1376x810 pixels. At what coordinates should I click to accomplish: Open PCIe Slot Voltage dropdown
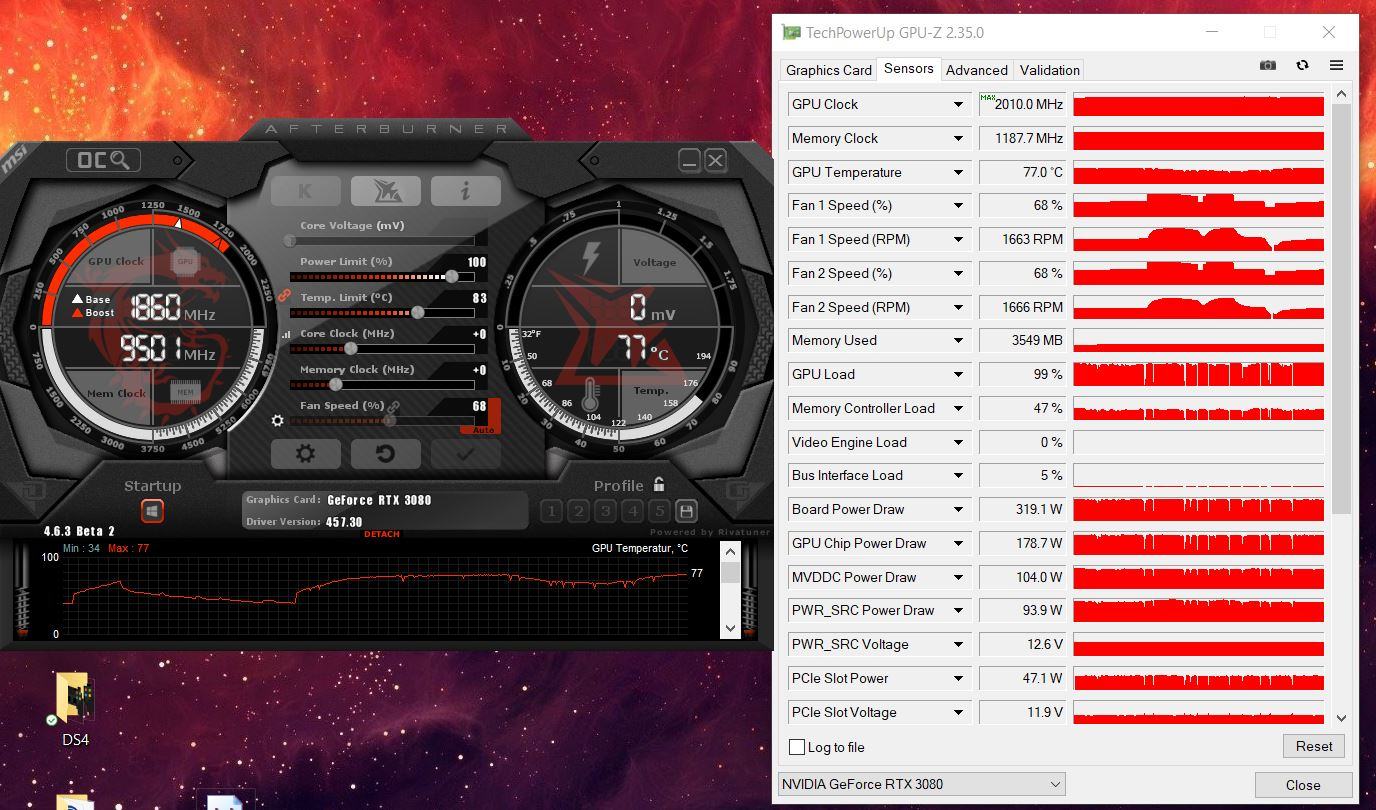point(958,712)
